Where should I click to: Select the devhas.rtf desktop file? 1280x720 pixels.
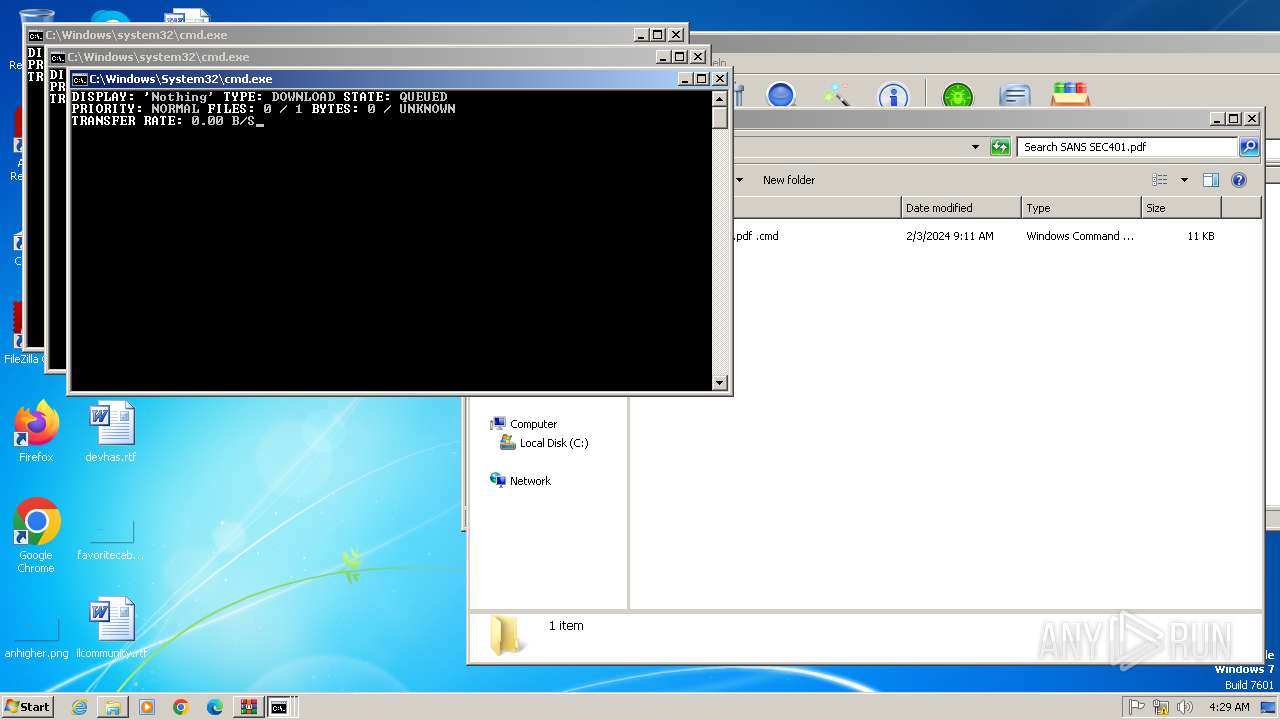point(111,432)
